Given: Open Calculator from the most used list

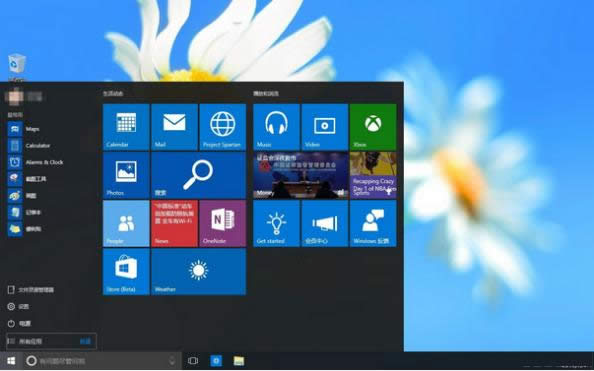Looking at the screenshot, I should coord(49,146).
